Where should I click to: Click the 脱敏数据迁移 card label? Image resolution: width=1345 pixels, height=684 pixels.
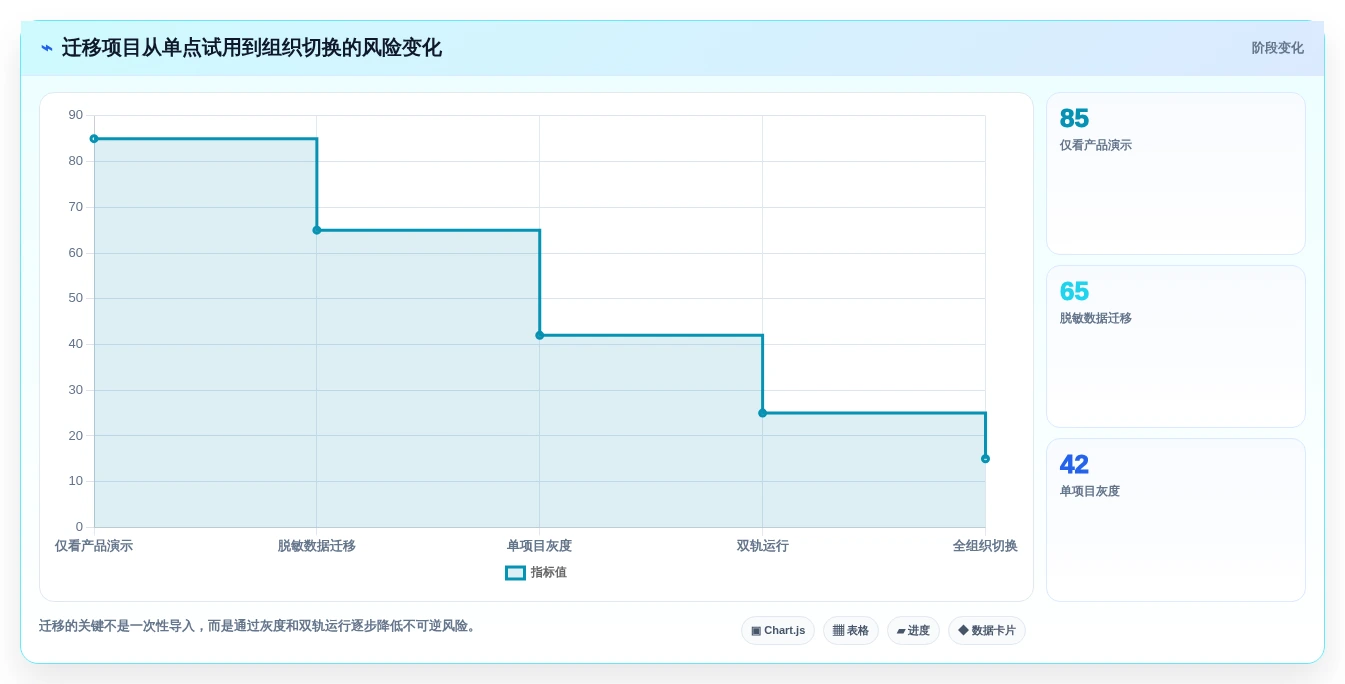[x=1096, y=318]
